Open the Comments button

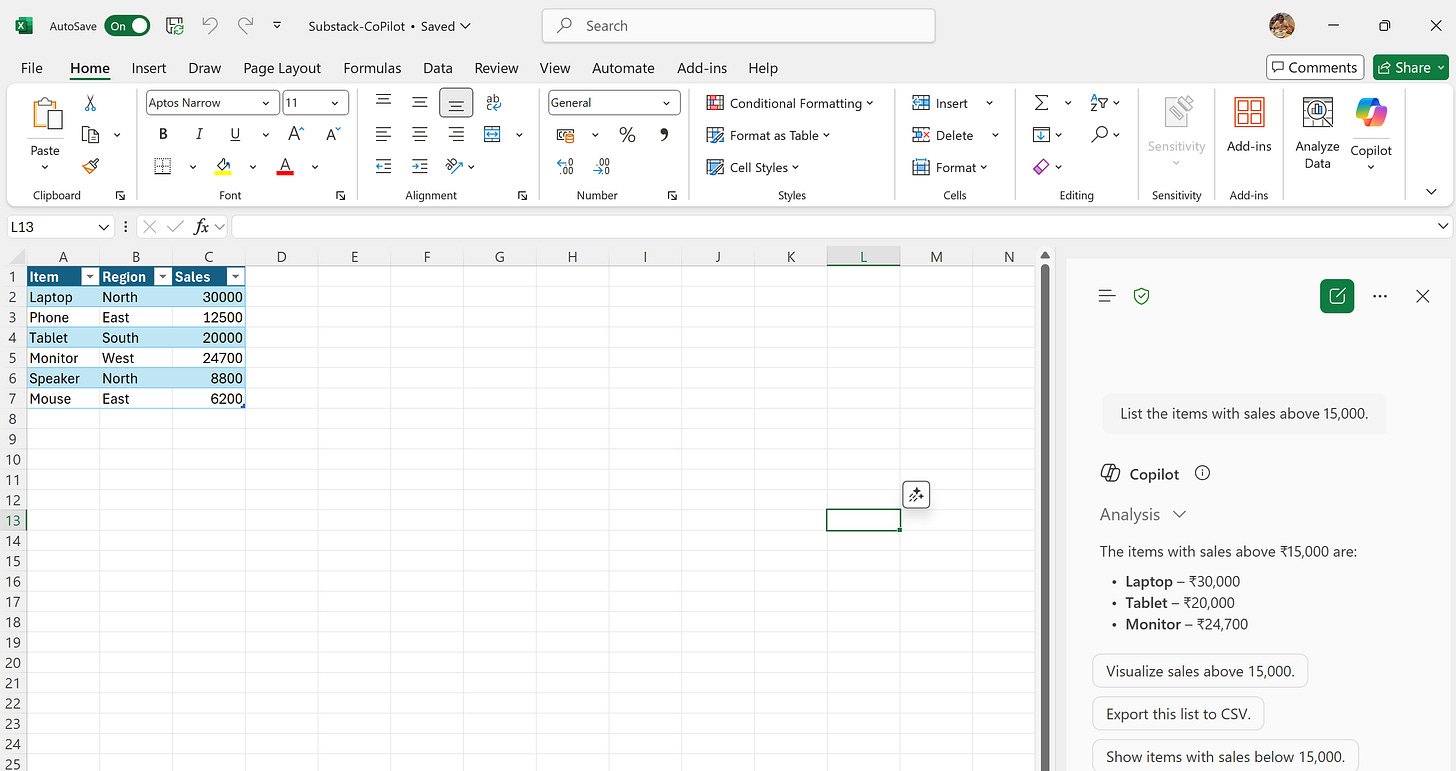[x=1315, y=67]
